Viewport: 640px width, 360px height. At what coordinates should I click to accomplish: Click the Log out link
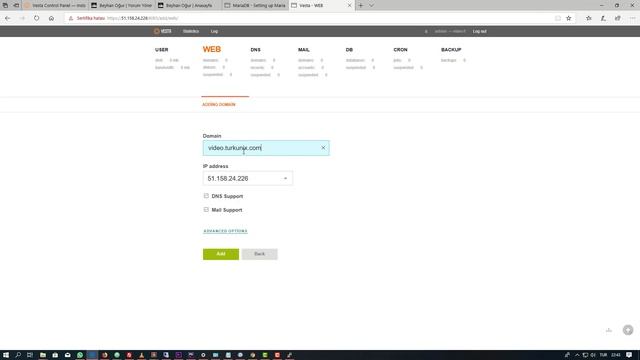coord(480,31)
